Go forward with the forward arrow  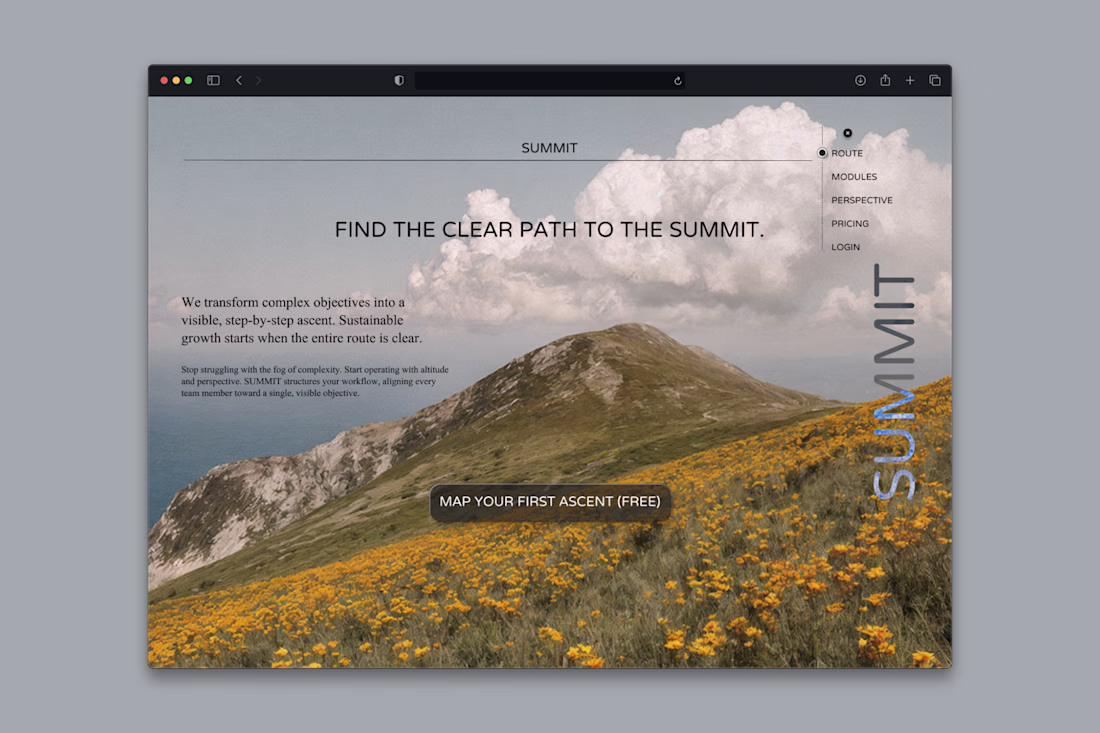click(x=259, y=81)
